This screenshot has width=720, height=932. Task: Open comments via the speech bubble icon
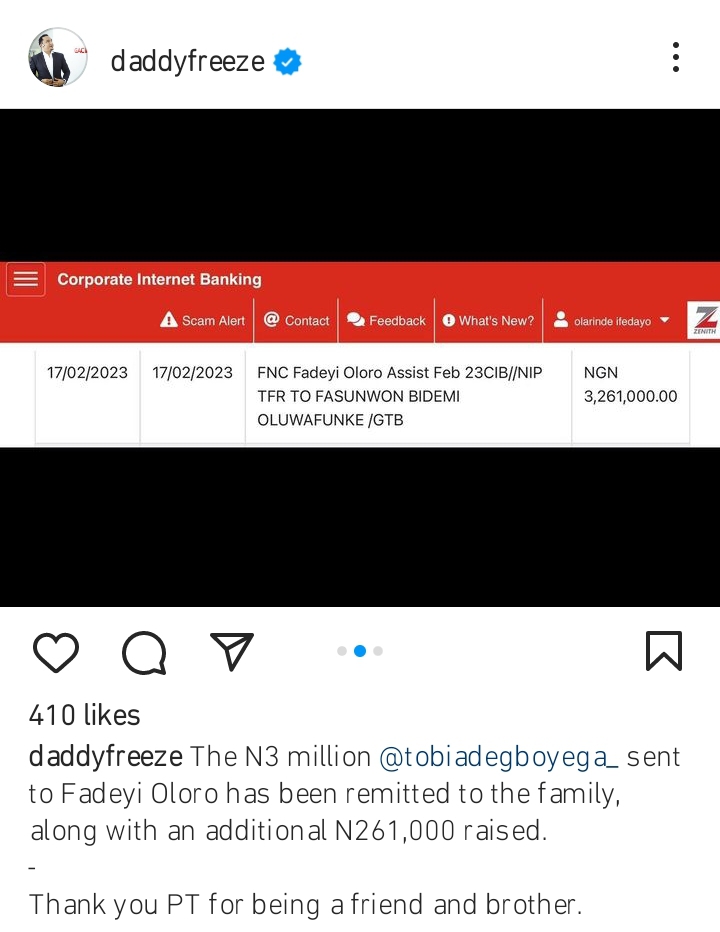144,653
